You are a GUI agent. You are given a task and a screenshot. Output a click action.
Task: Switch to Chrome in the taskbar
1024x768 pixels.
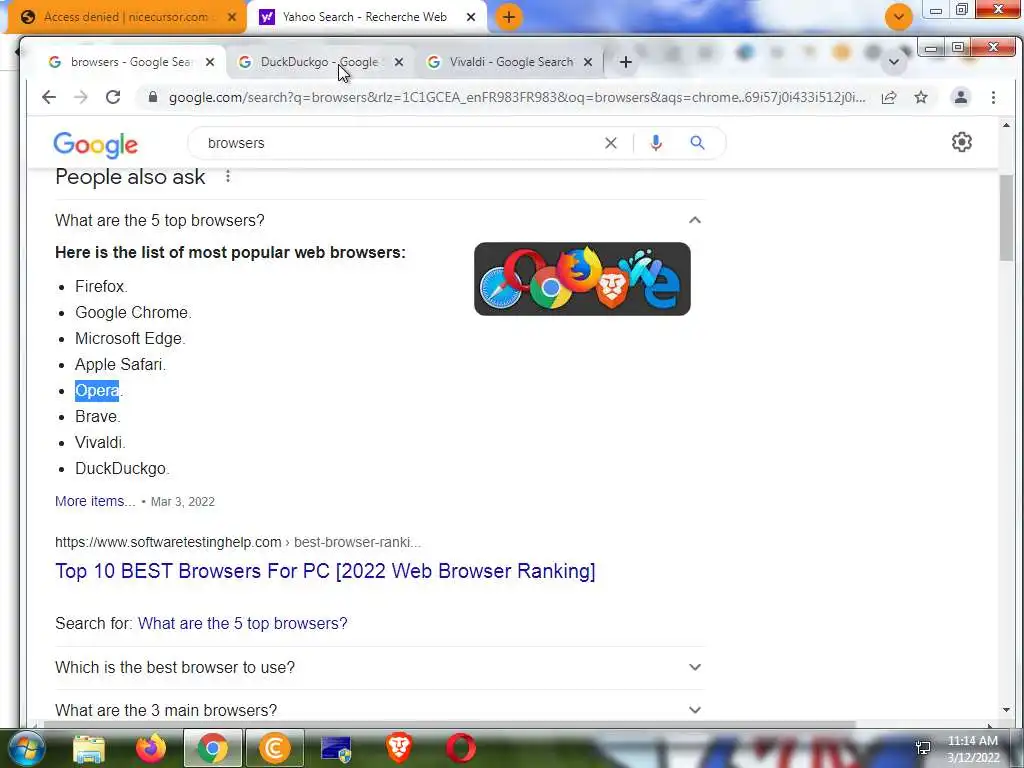click(x=213, y=748)
